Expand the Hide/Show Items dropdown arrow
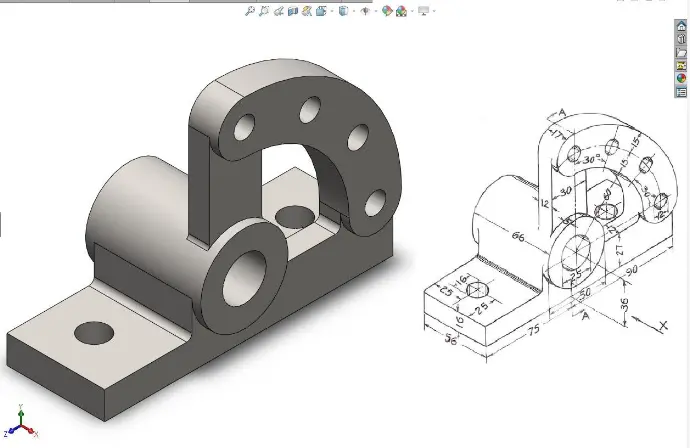The image size is (690, 448). point(375,11)
